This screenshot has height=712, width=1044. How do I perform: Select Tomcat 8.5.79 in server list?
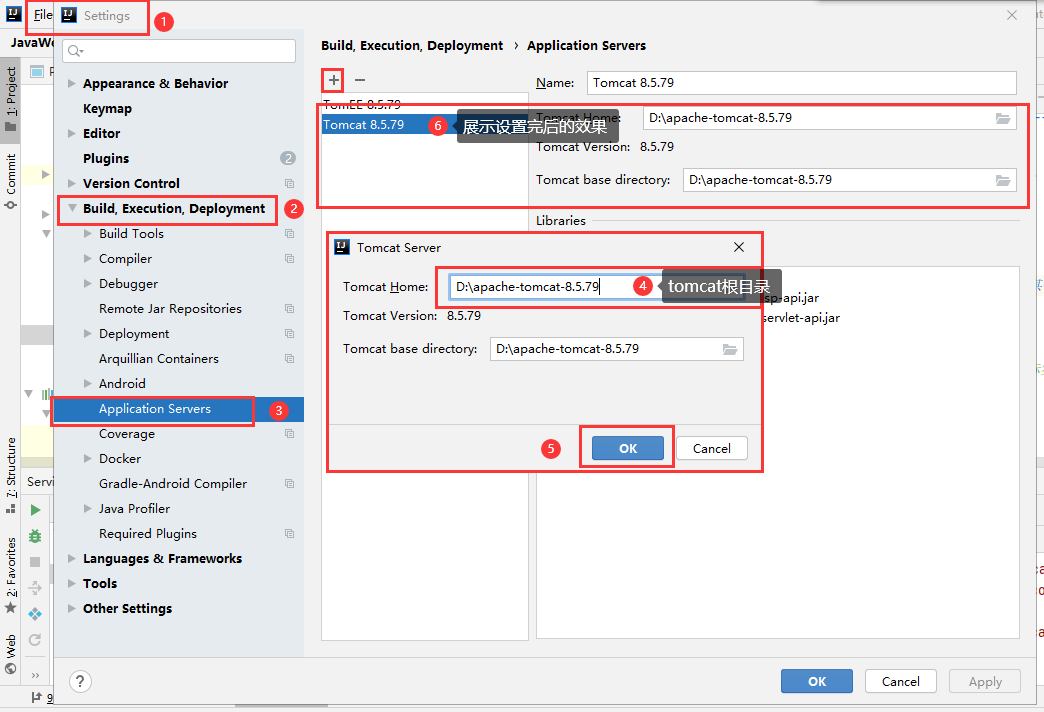[x=364, y=125]
